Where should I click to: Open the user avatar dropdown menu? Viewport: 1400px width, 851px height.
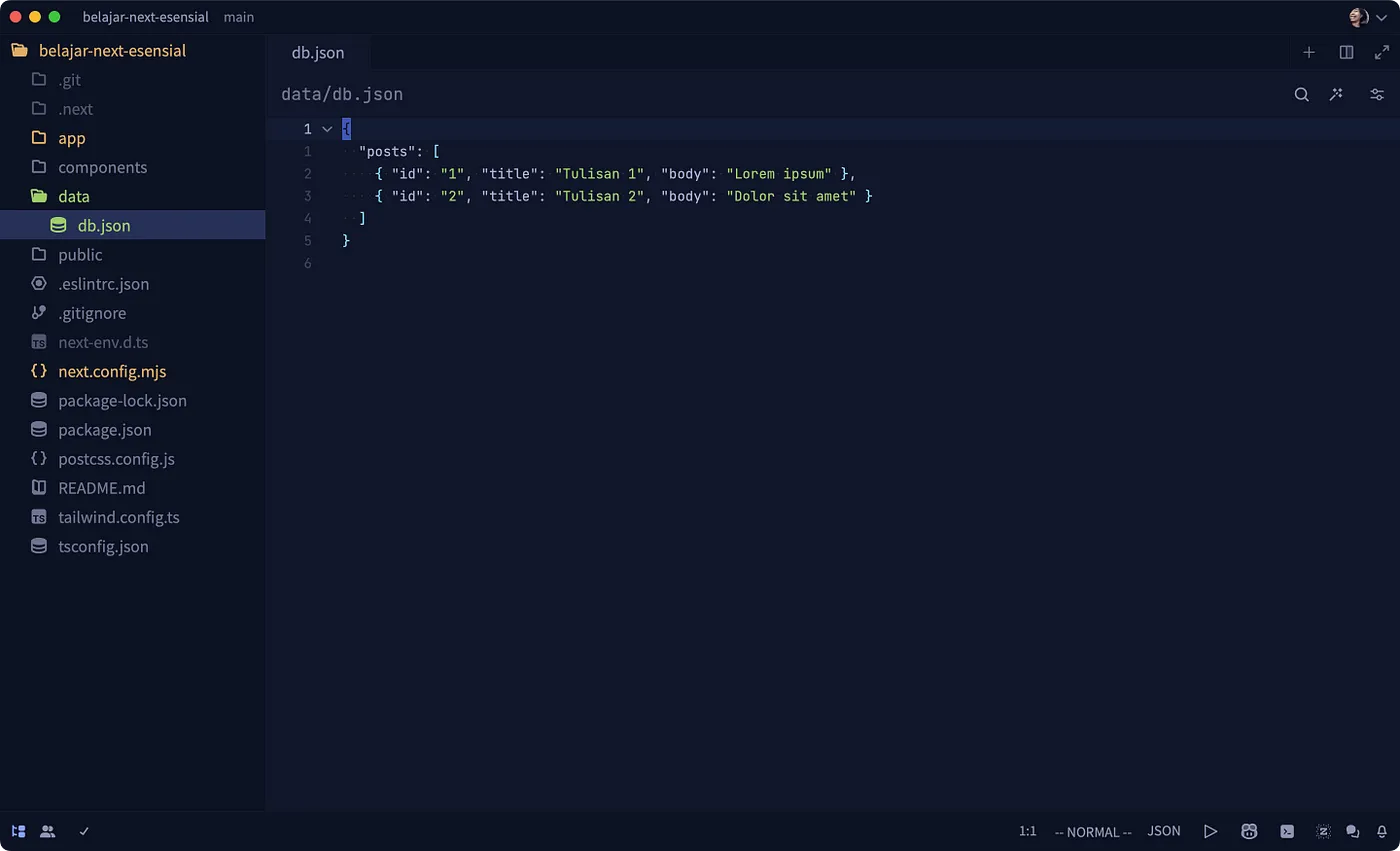1367,17
